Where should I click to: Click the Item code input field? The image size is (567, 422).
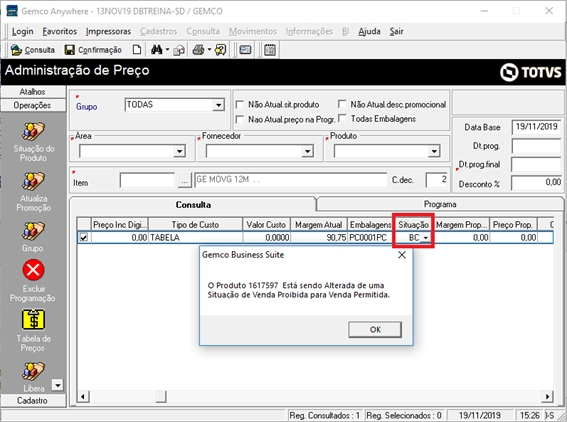[148, 180]
